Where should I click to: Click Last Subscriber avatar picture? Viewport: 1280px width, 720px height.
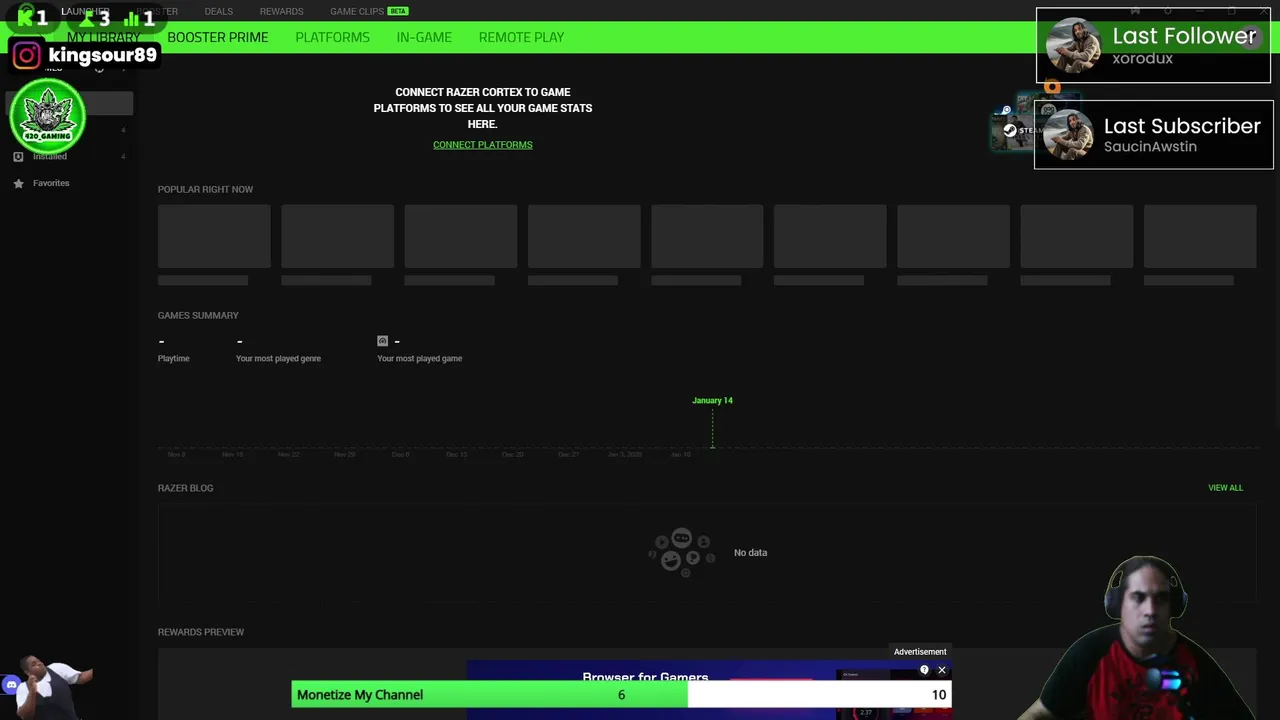(1069, 135)
